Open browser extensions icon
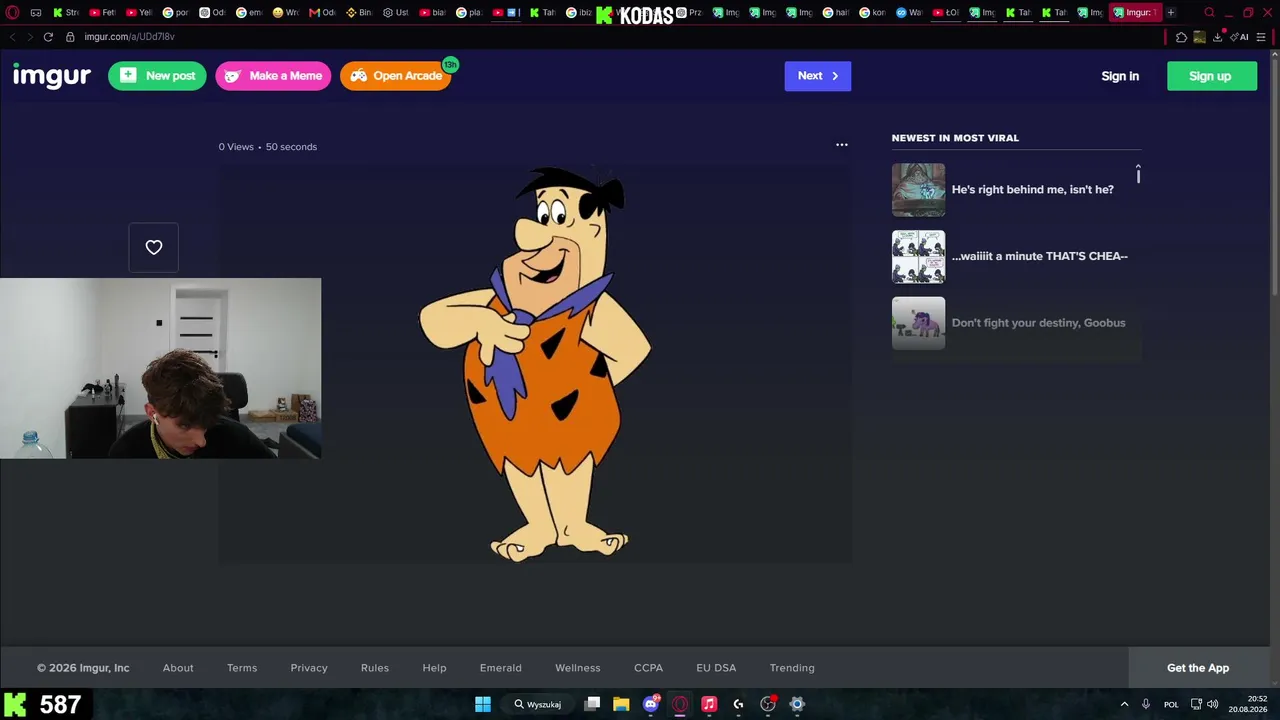This screenshot has height=720, width=1280. pyautogui.click(x=1181, y=37)
